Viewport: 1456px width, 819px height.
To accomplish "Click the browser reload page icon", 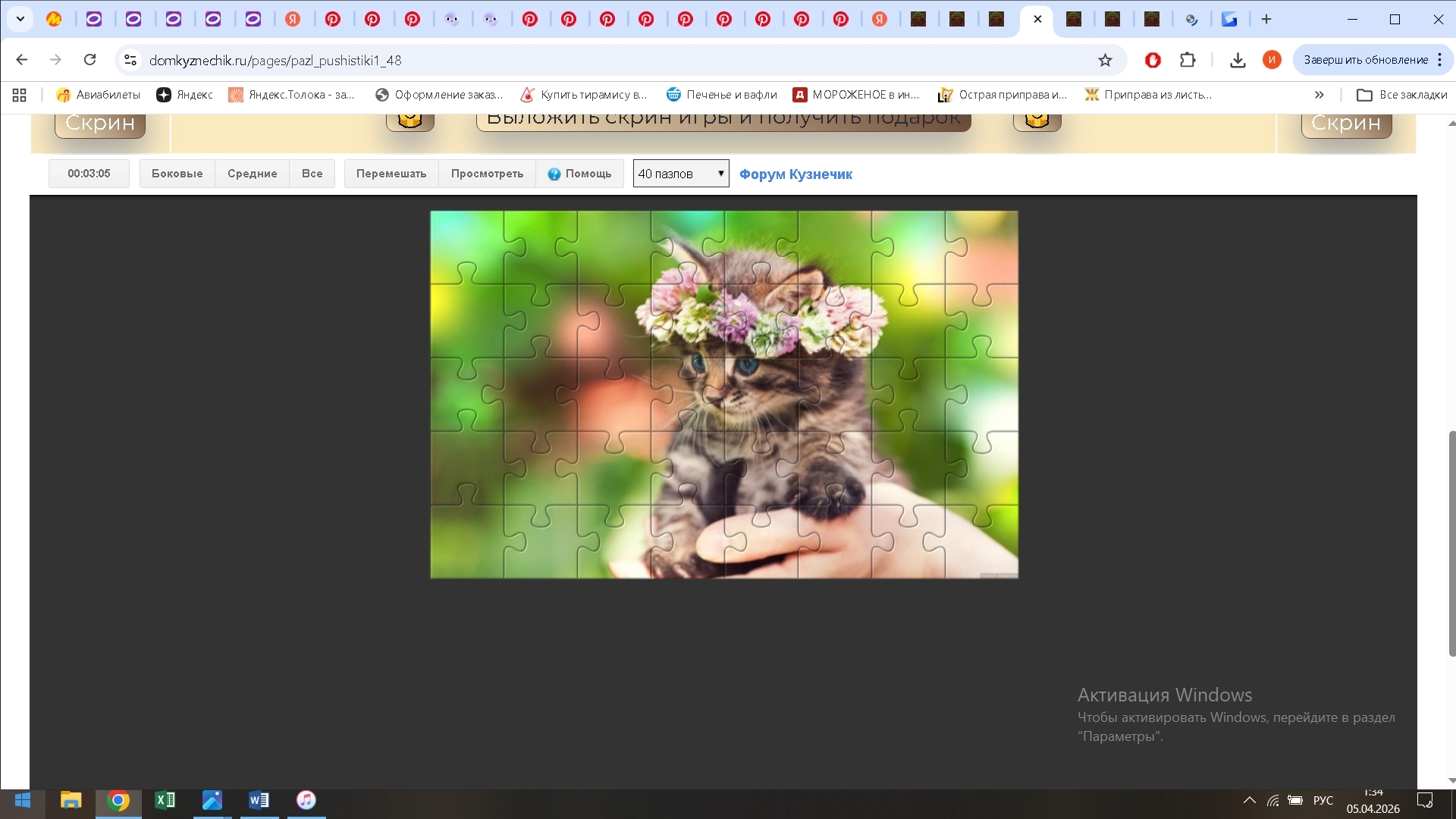I will [x=89, y=60].
